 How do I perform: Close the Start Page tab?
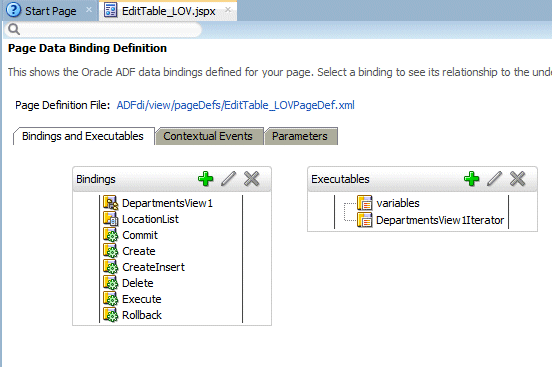pos(89,10)
